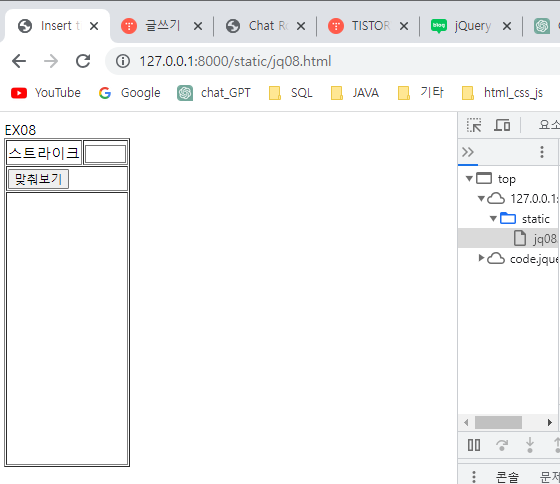
Task: Click the top frame window icon
Action: [x=484, y=178]
